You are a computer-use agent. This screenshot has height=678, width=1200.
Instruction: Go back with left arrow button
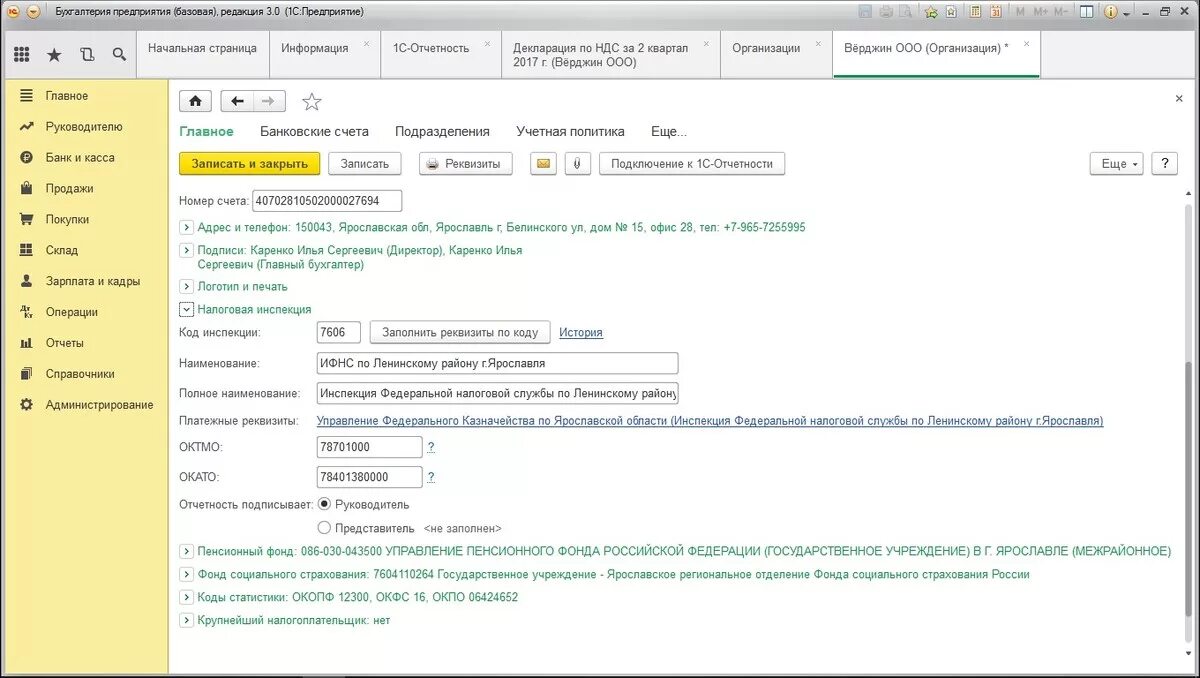tap(237, 101)
